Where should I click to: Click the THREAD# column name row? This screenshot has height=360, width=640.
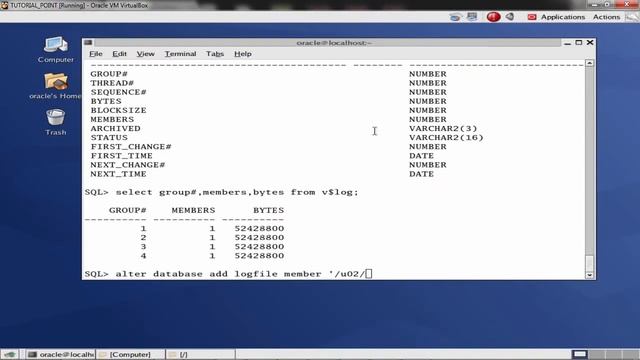point(112,83)
